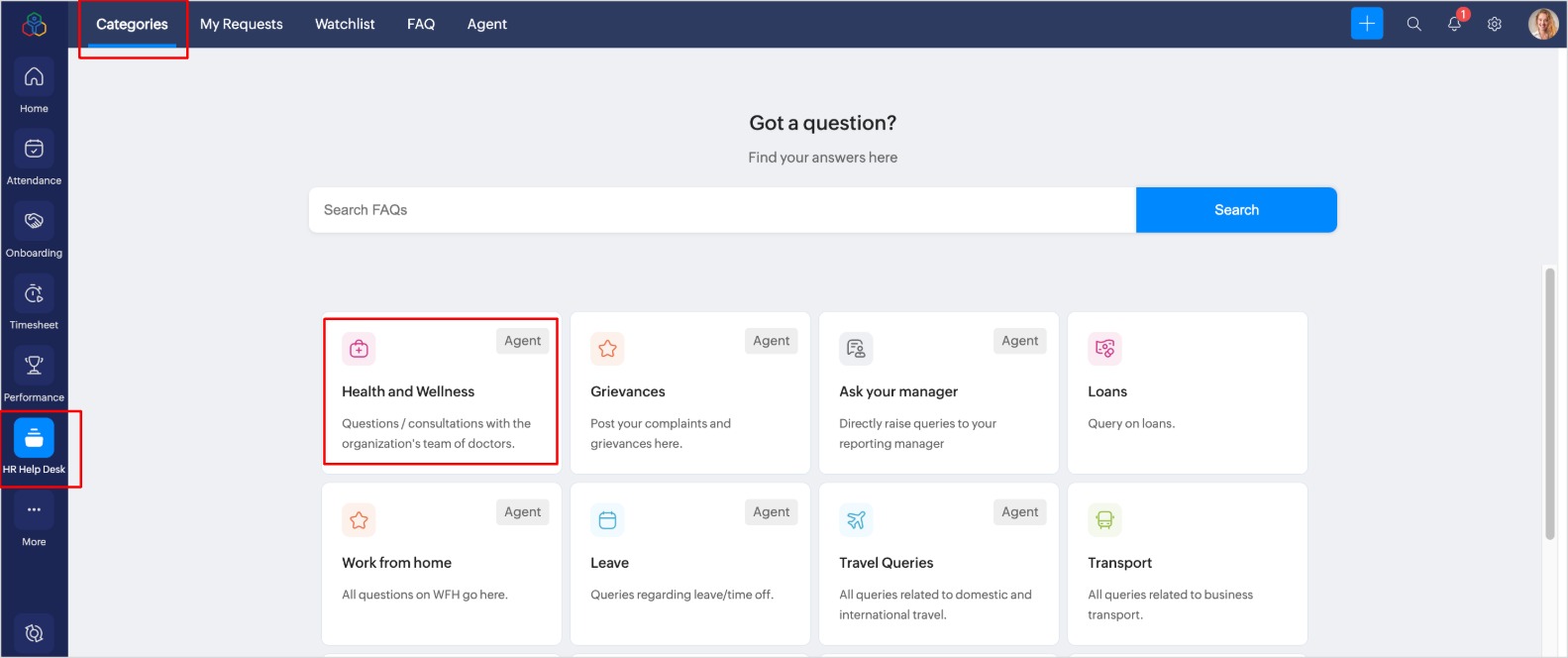The image size is (1568, 658).
Task: Click the blue plus add button
Action: click(x=1367, y=24)
